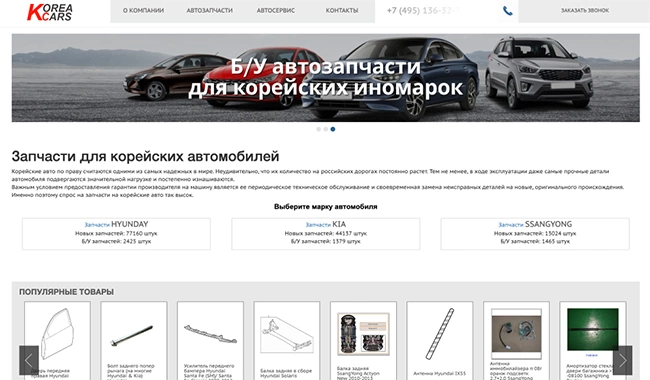Open the Hyundai Solaris rear beam image
Image resolution: width=650 pixels, height=380 pixels.
pos(286,335)
